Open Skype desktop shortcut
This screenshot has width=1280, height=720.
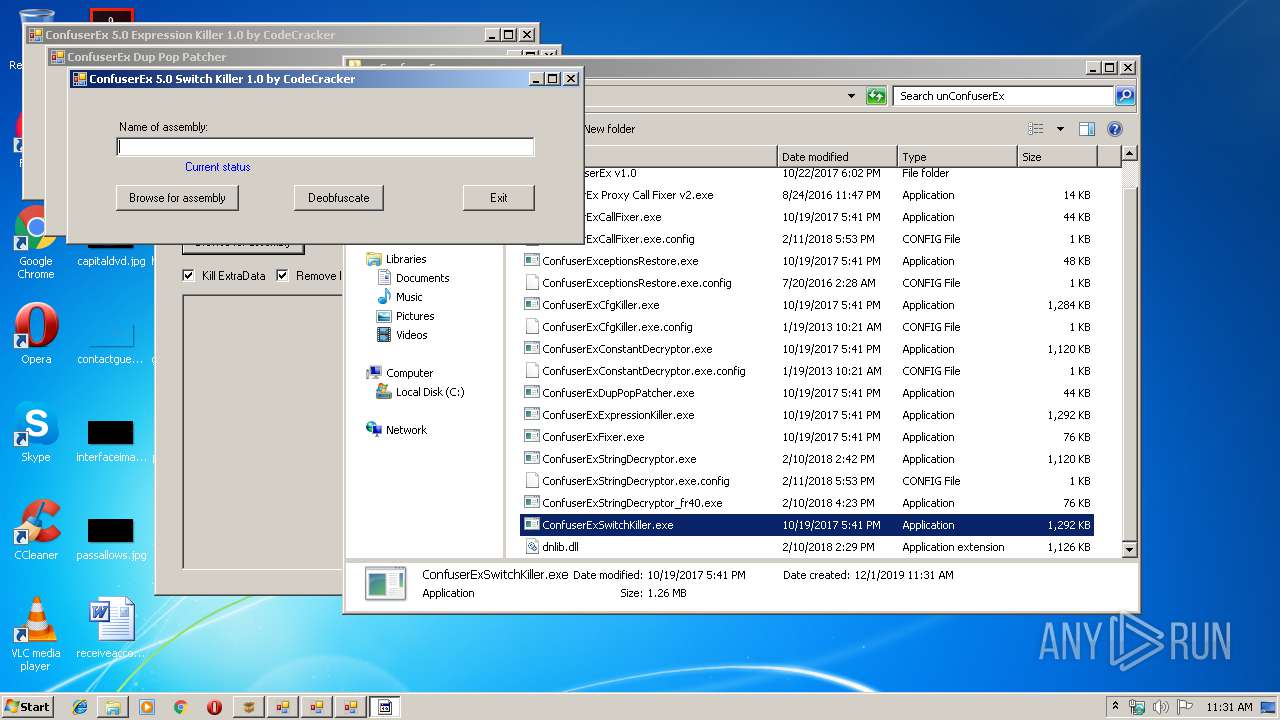point(35,433)
